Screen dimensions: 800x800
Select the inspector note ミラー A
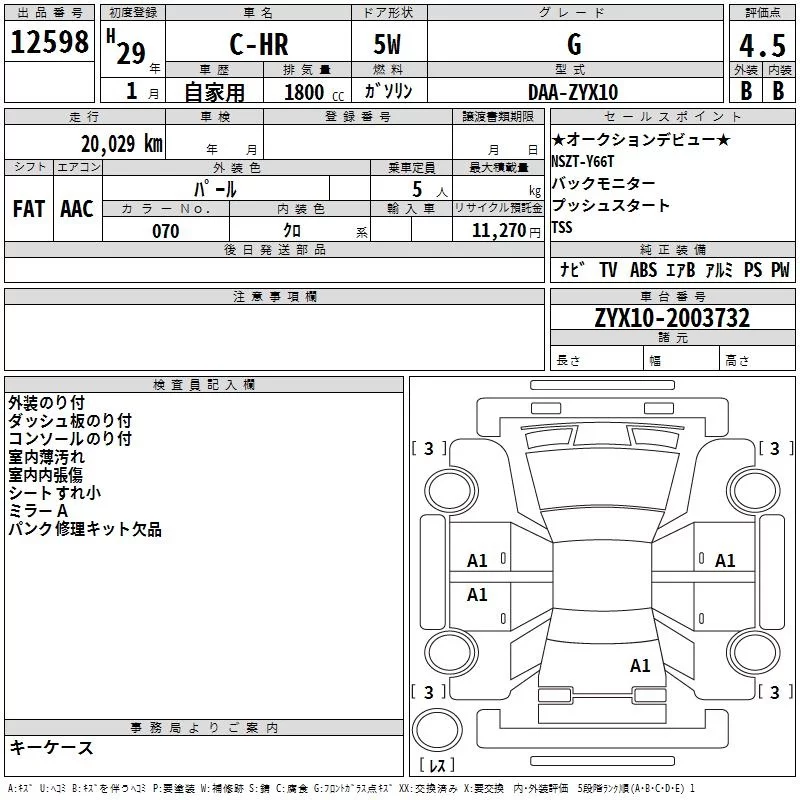tap(38, 510)
